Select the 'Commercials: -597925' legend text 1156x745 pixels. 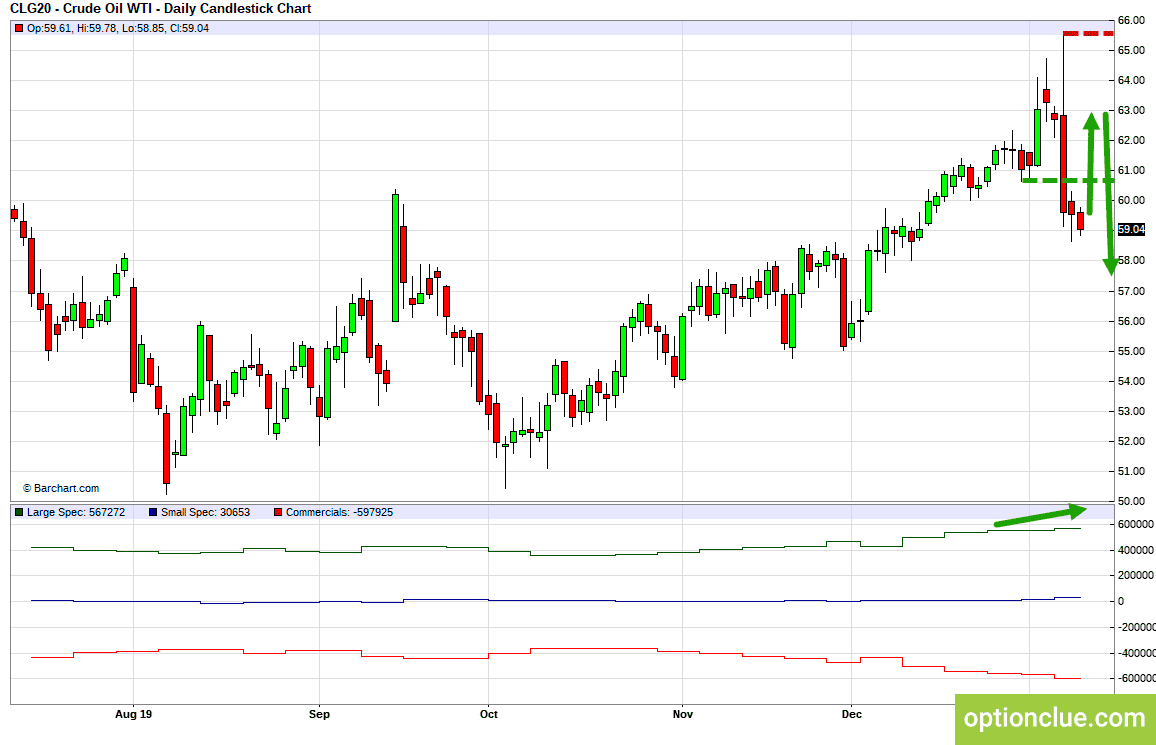coord(339,512)
